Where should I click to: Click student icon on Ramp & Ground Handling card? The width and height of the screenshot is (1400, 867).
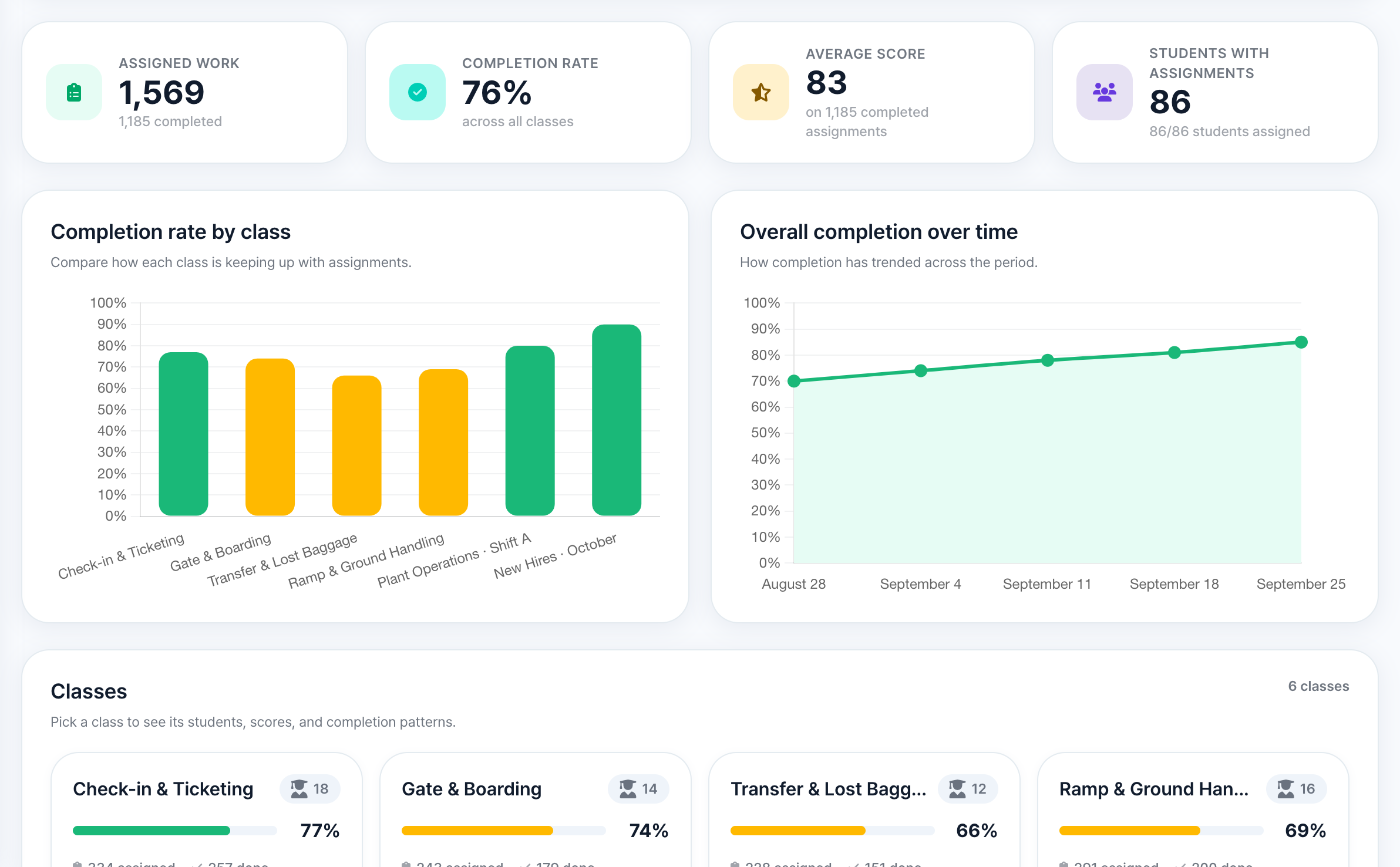click(x=1285, y=788)
